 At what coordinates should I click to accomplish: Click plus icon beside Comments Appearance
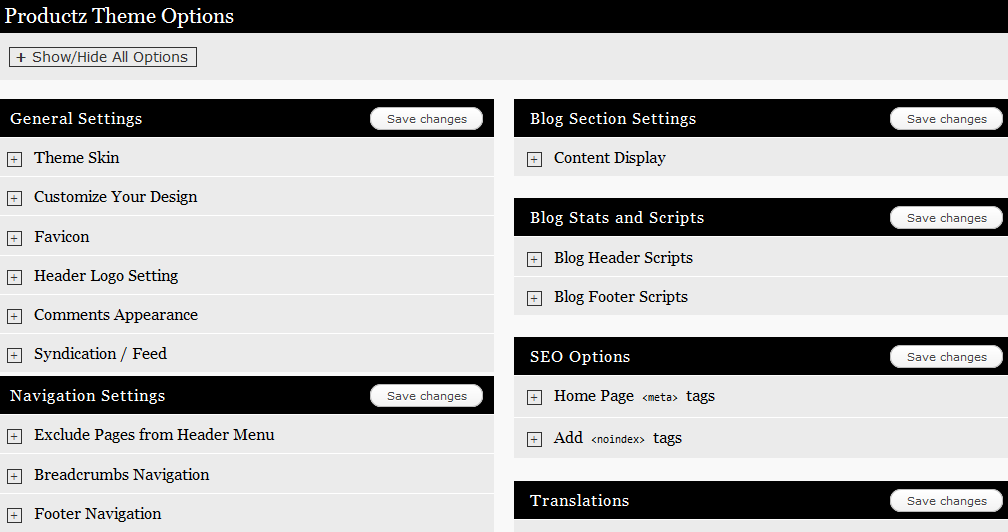[x=14, y=317]
